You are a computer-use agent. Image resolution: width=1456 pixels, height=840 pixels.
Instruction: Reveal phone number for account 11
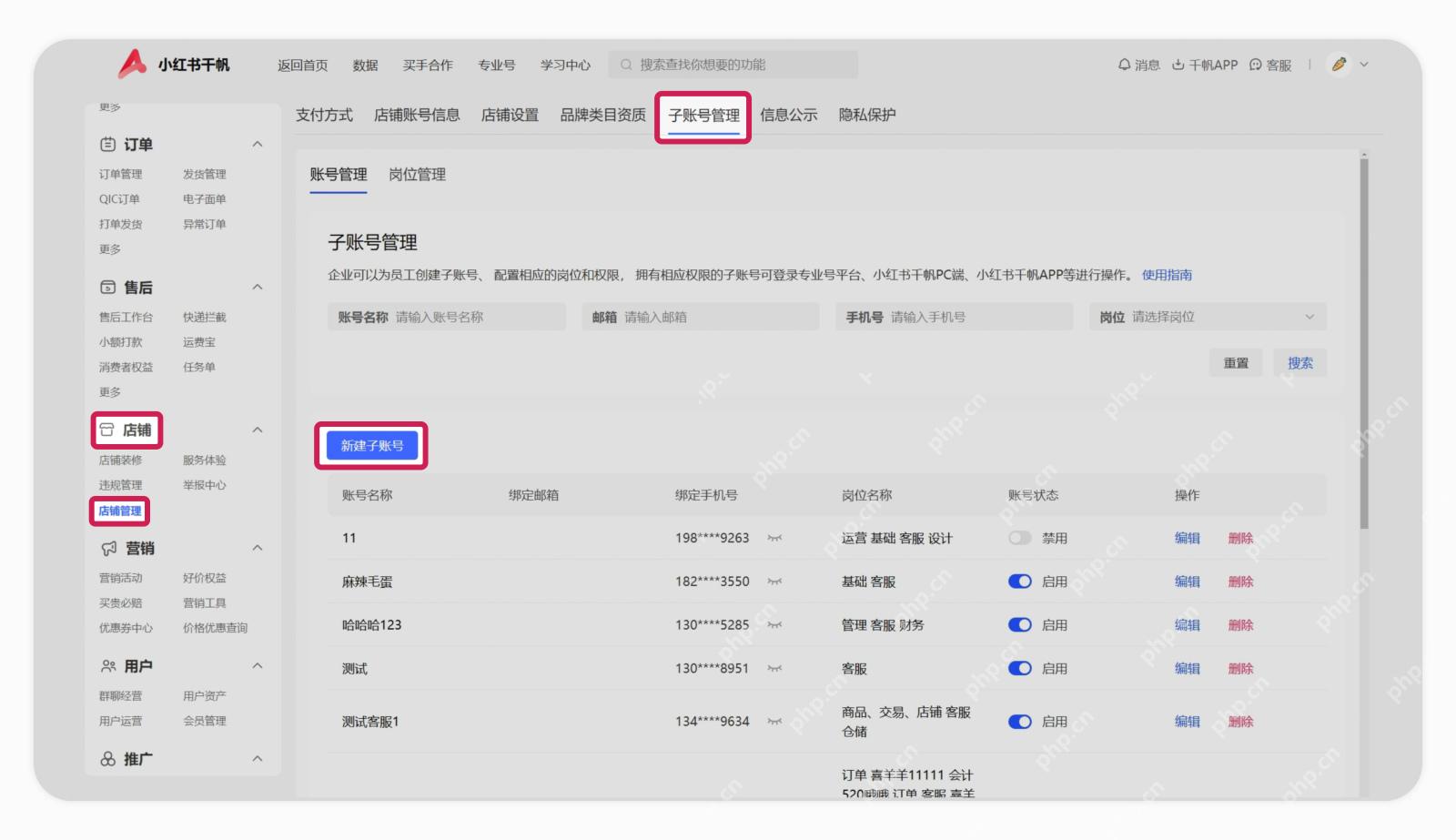774,538
